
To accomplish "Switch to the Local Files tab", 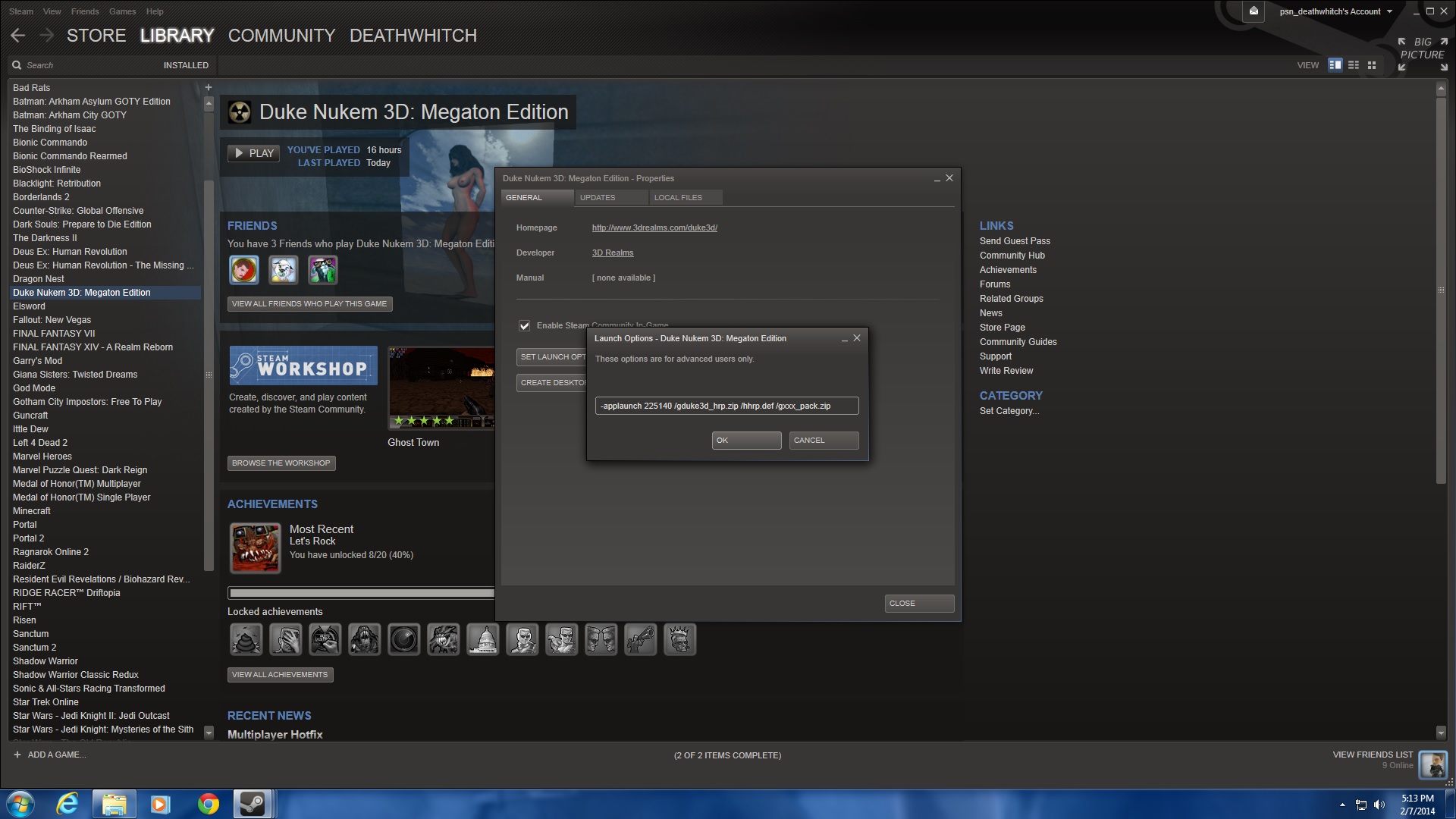I will coord(678,197).
